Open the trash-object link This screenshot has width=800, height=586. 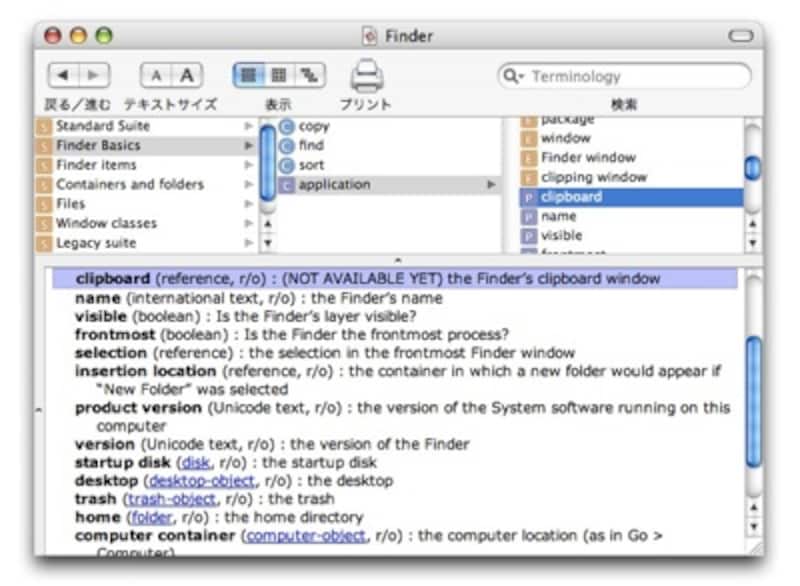pos(170,499)
